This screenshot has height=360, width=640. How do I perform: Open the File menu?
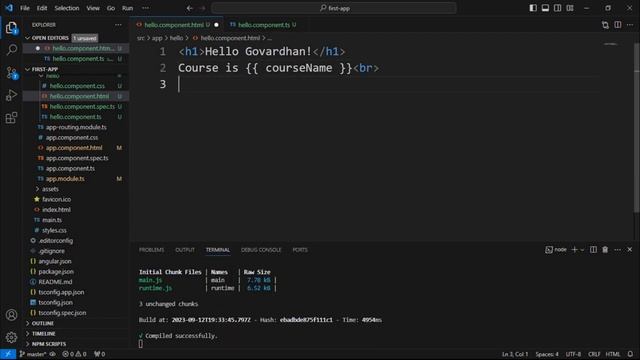[25, 8]
